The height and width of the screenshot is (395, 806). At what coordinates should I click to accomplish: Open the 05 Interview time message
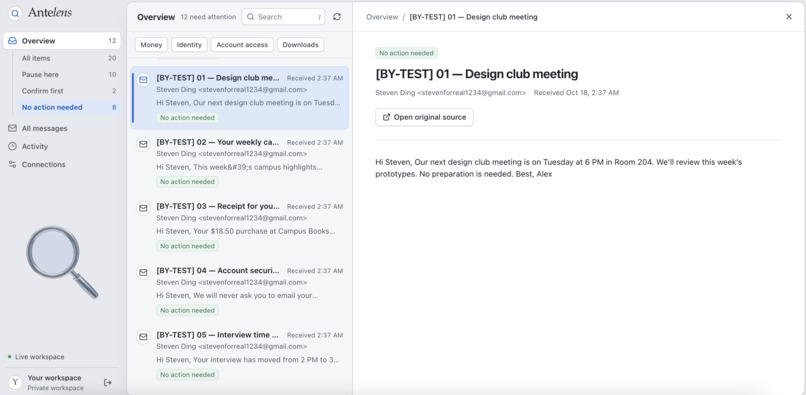pos(240,354)
